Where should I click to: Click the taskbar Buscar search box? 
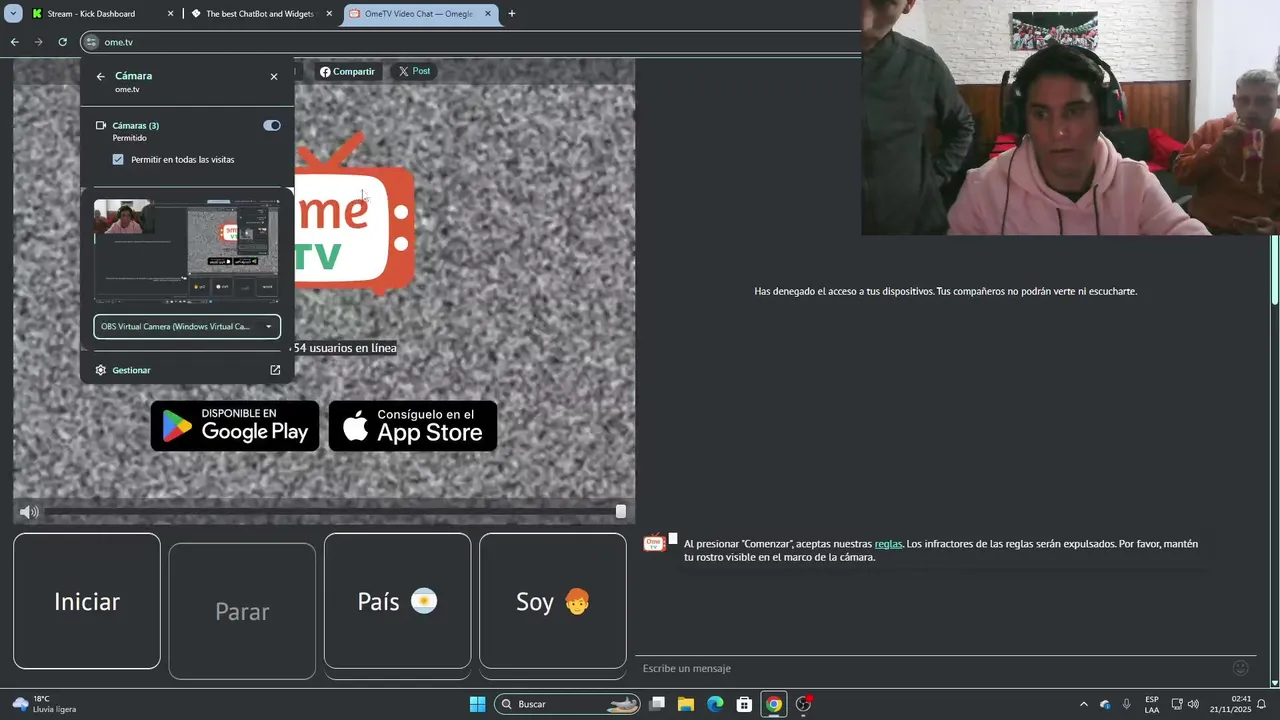point(567,704)
